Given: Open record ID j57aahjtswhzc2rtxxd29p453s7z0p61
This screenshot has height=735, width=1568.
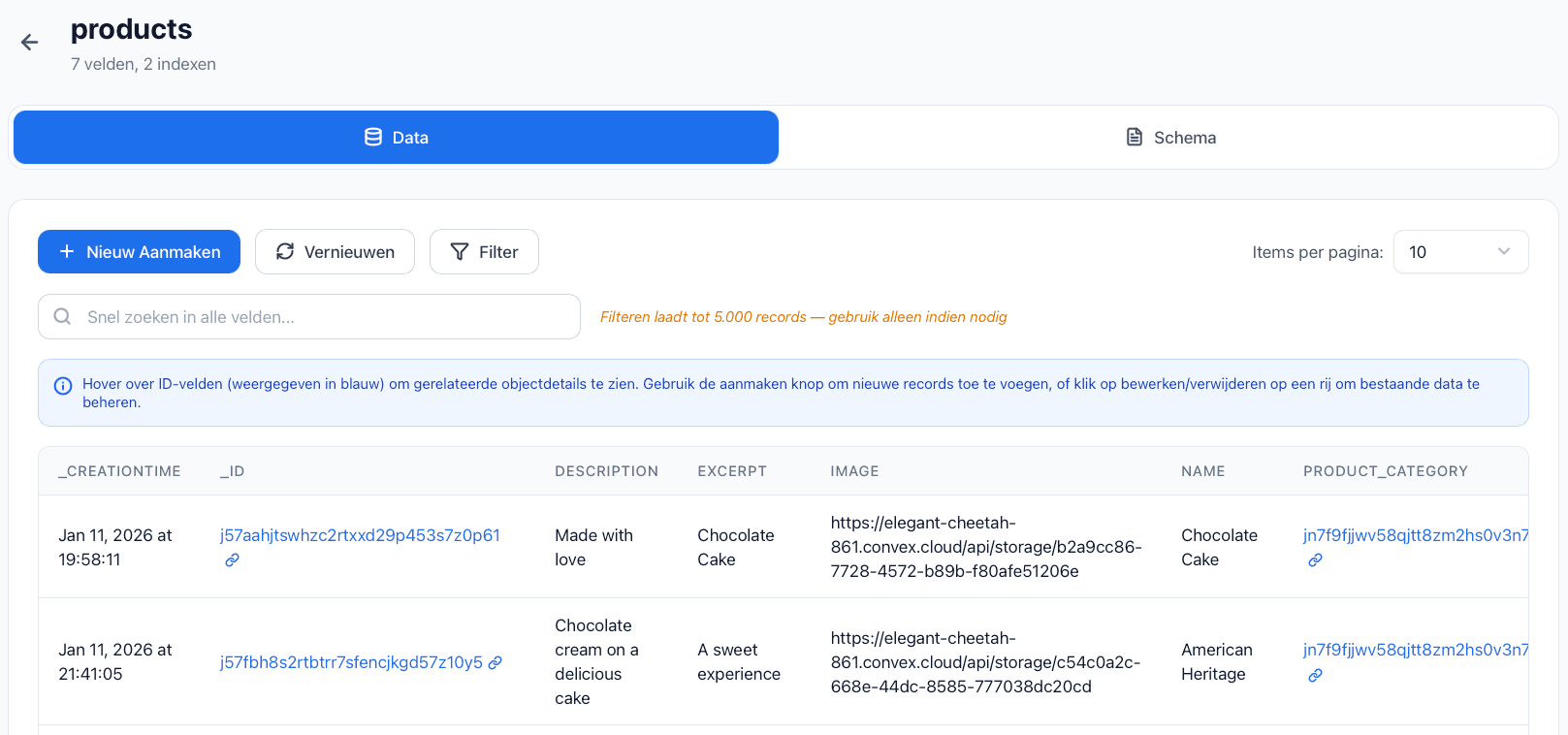Looking at the screenshot, I should coord(360,535).
